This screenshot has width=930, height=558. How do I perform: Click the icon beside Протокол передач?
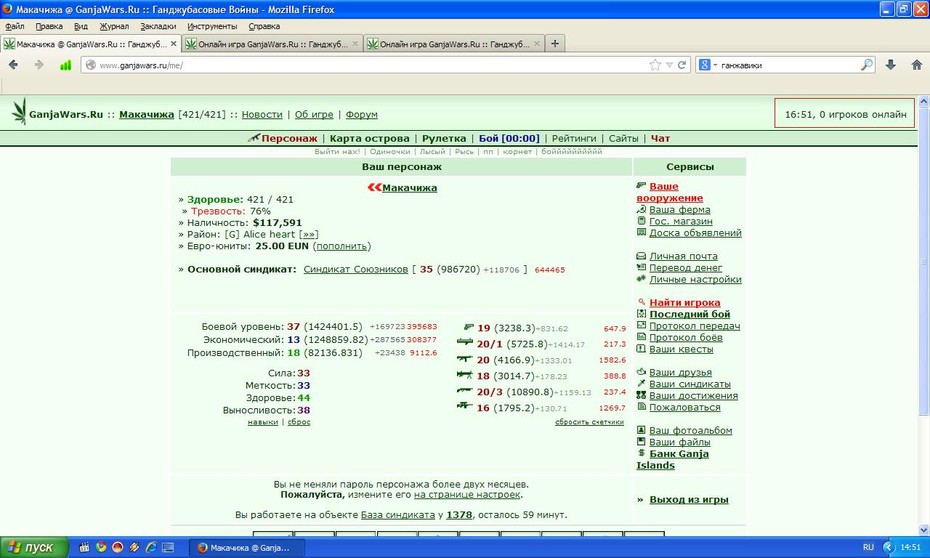(641, 326)
